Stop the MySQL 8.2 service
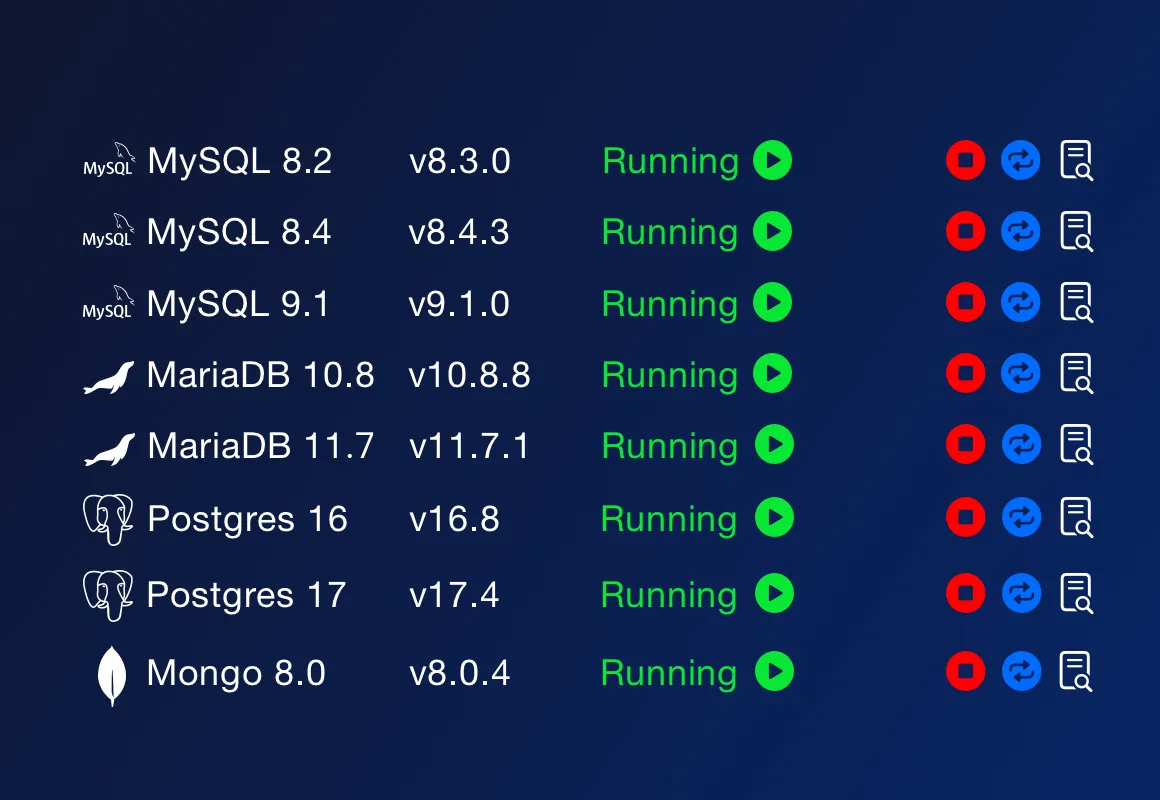 pyautogui.click(x=965, y=160)
